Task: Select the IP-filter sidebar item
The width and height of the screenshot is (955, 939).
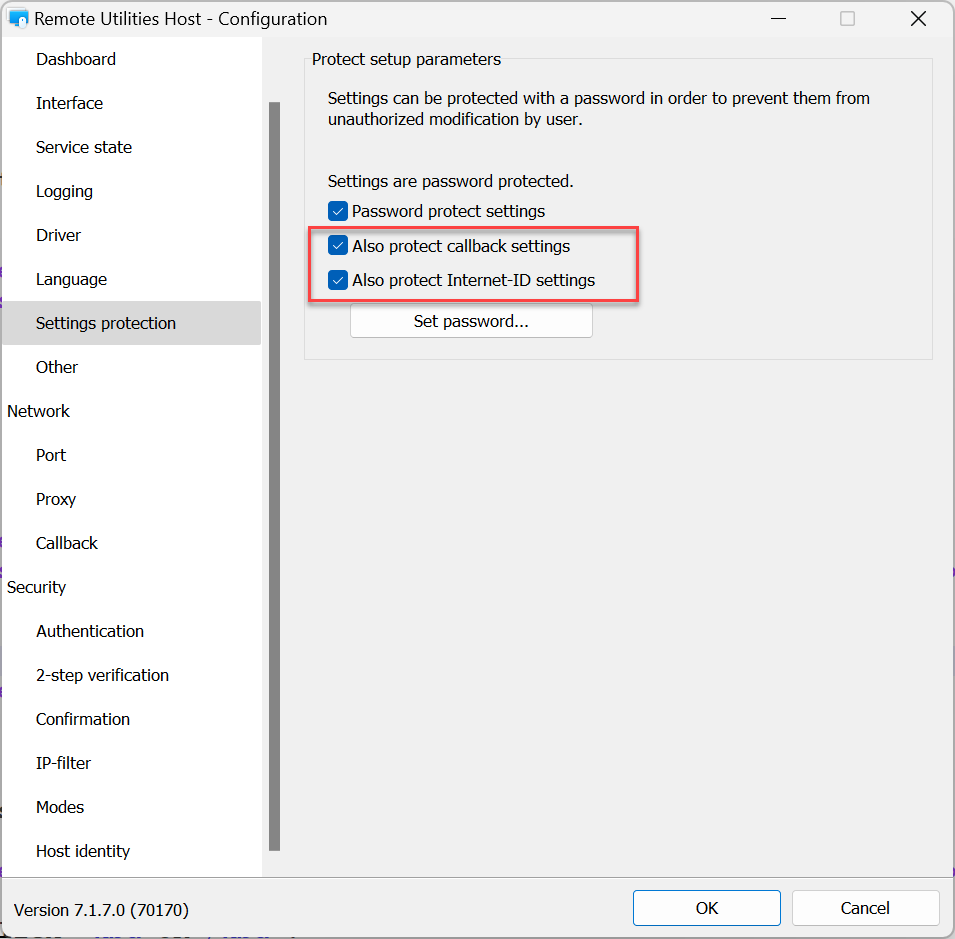Action: point(63,763)
